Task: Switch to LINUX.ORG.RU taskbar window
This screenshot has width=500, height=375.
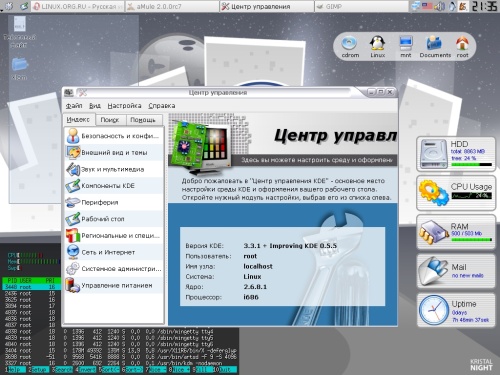Action: click(77, 6)
